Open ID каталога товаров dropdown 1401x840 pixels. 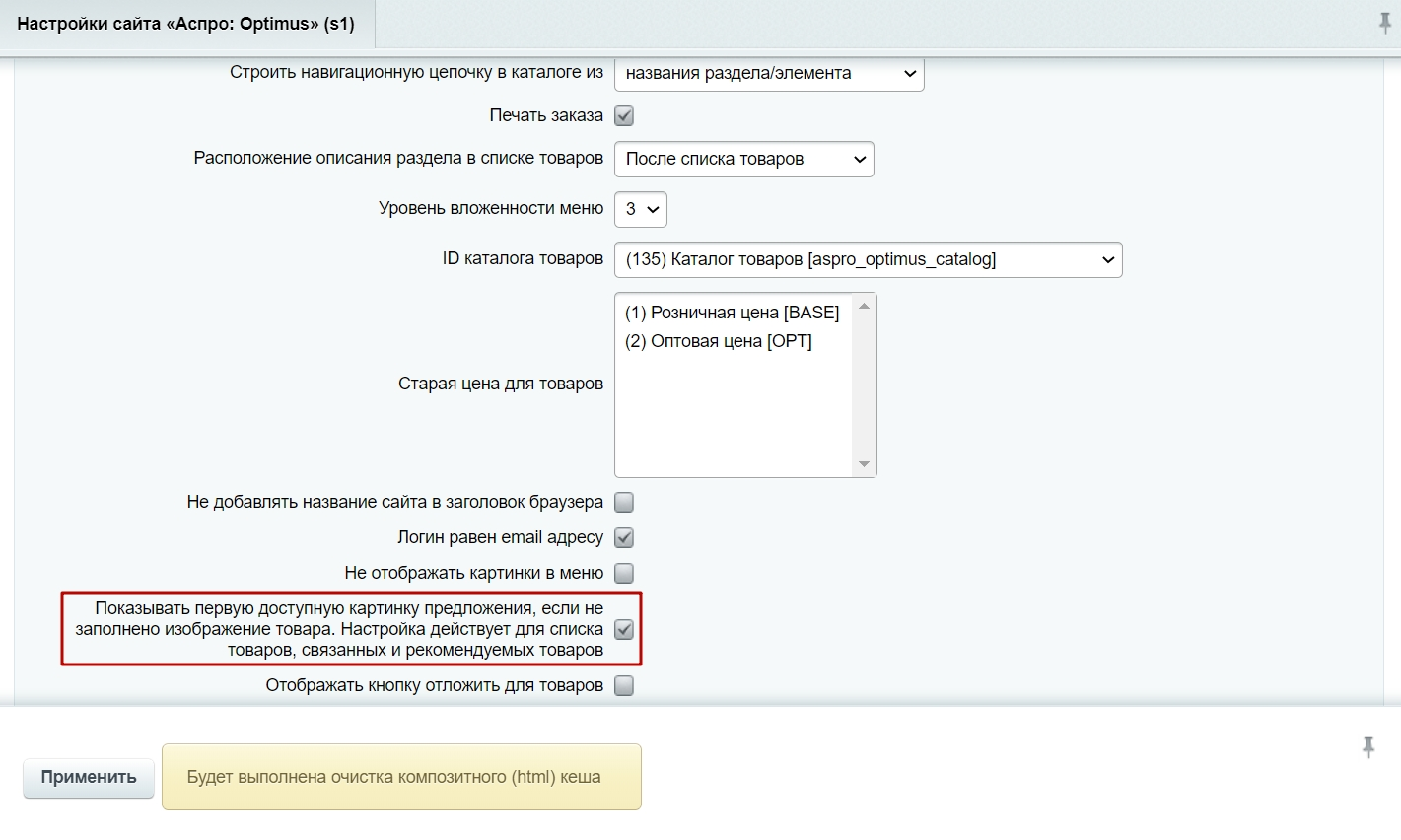869,259
